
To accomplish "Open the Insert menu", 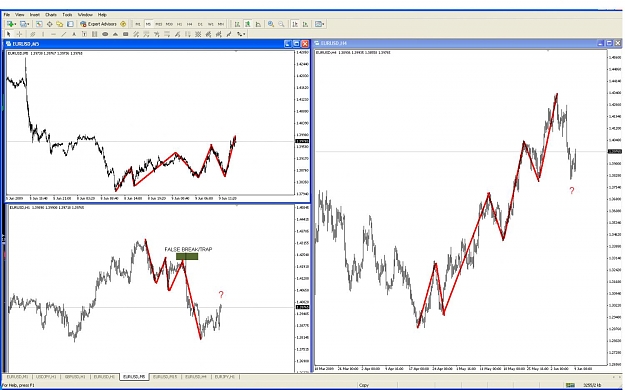I will coord(35,14).
